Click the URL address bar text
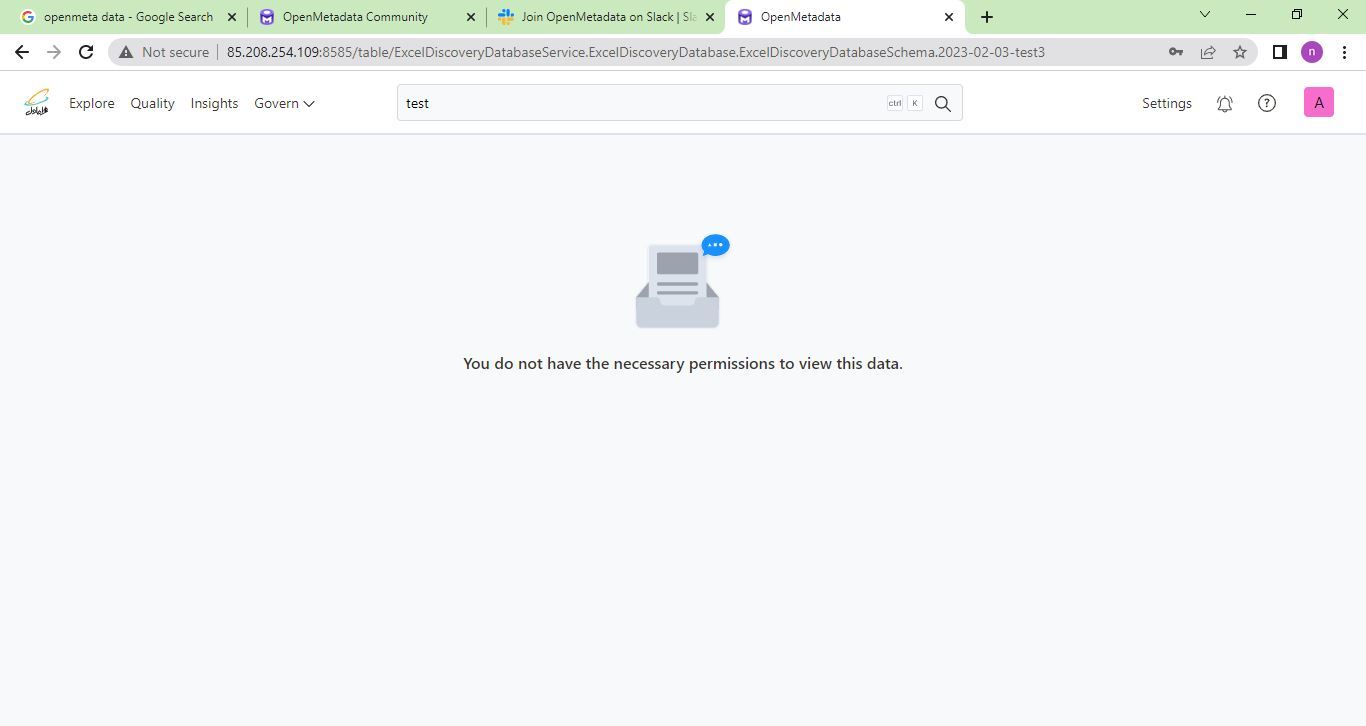This screenshot has height=726, width=1366. [636, 52]
